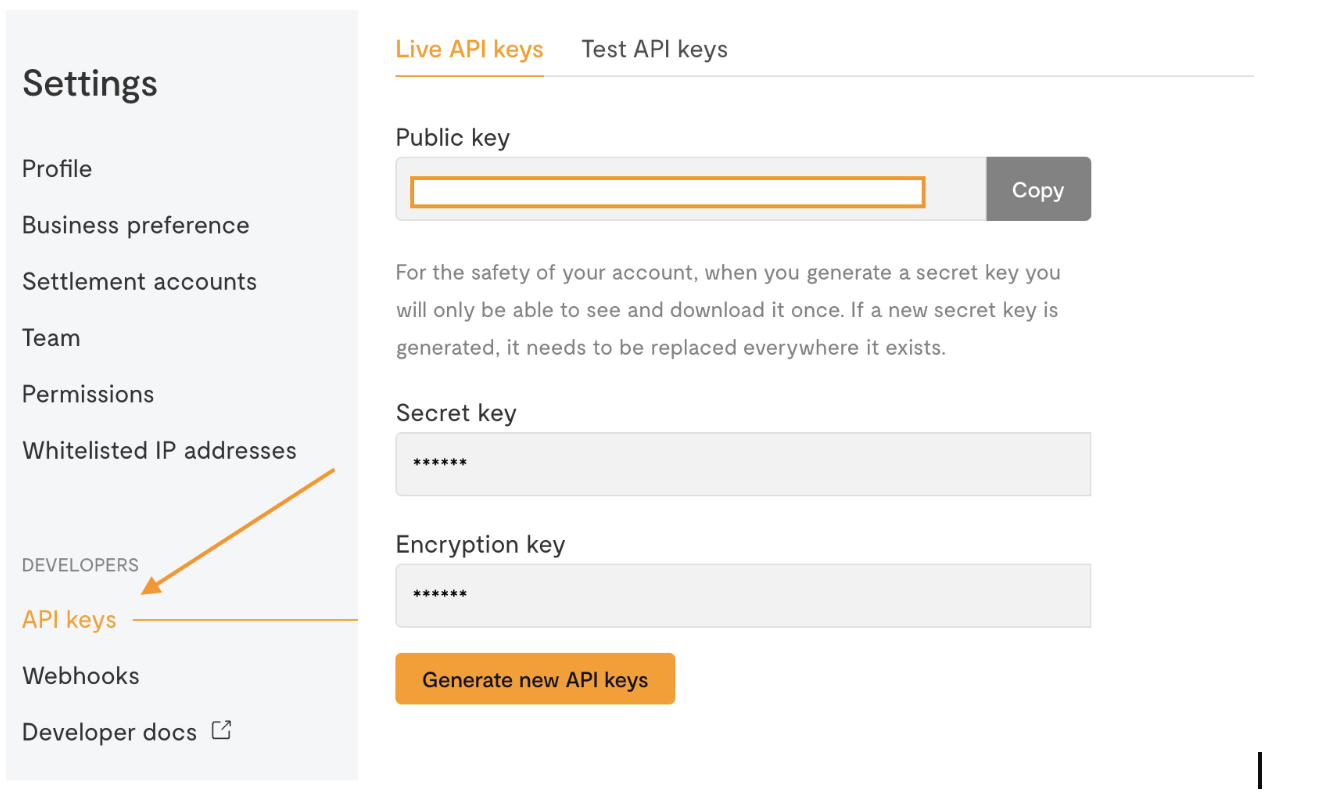Open the Developer docs link

click(x=109, y=733)
